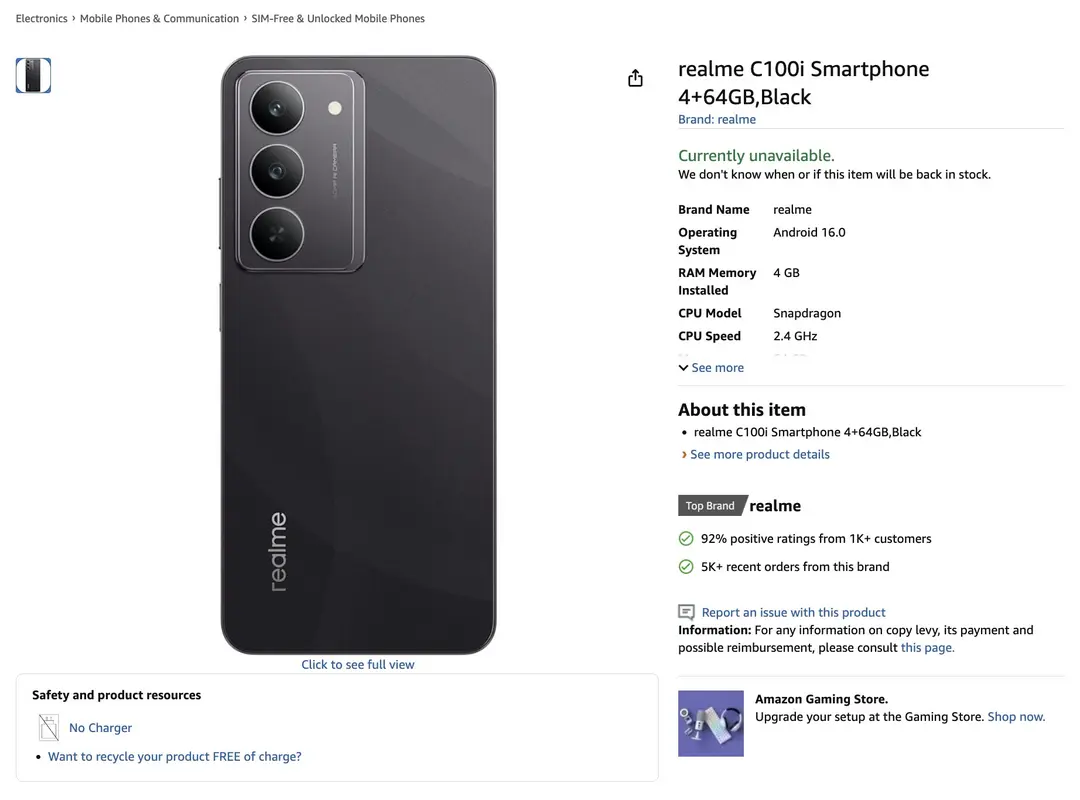
Task: Open the Electronics breadcrumb
Action: click(41, 18)
